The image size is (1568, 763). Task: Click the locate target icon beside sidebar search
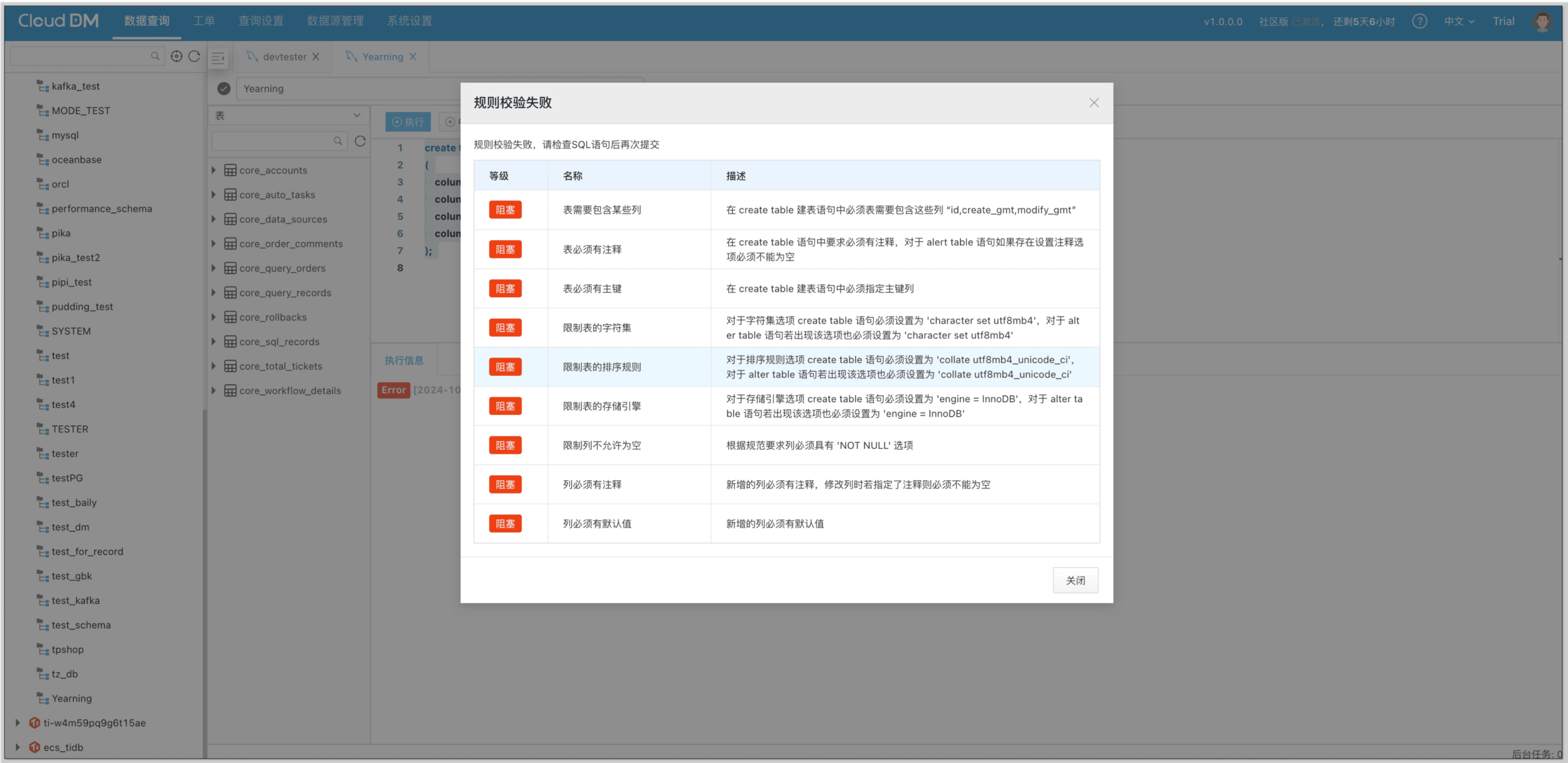(x=177, y=57)
